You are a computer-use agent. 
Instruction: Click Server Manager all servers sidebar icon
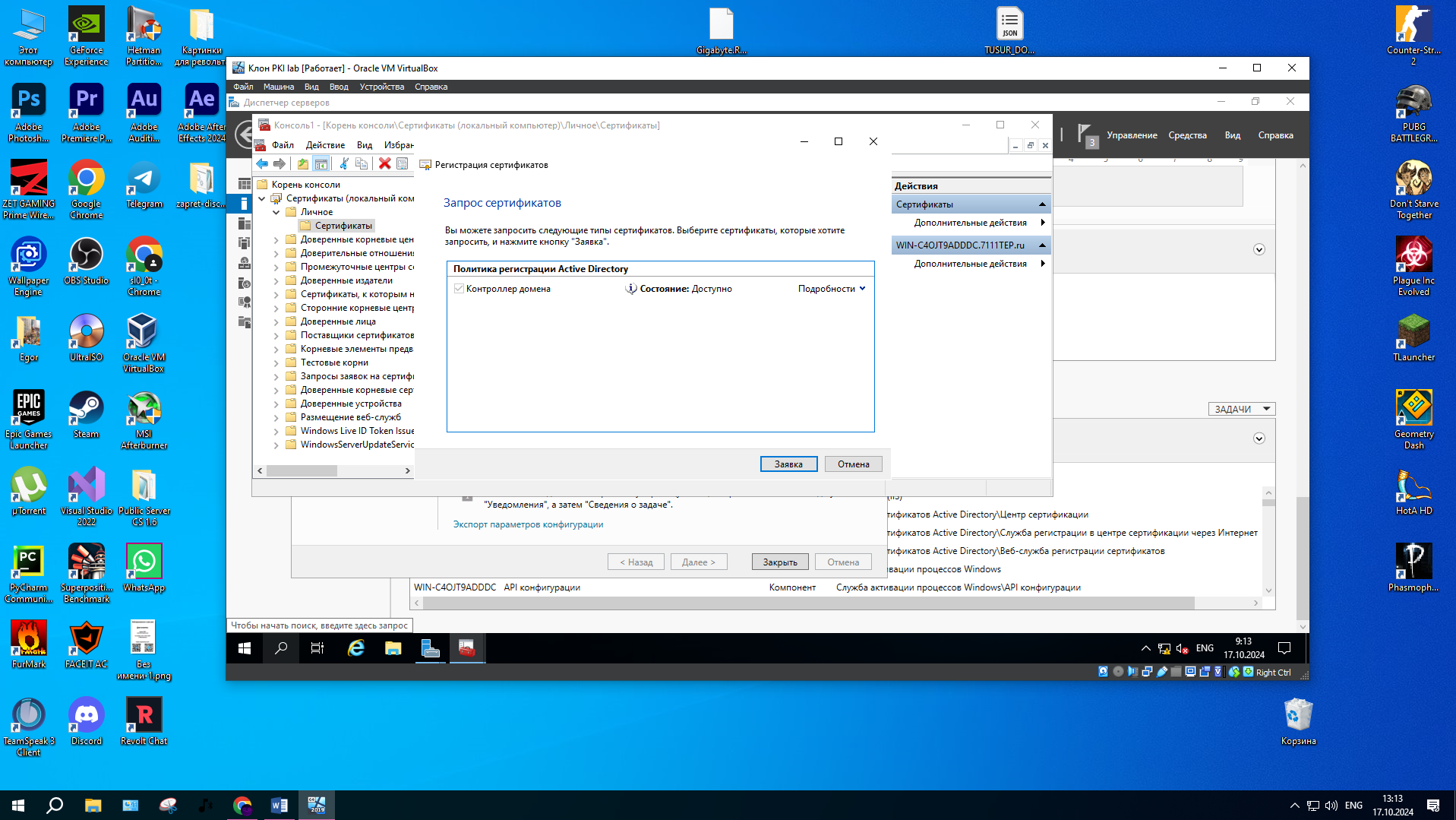tap(244, 223)
